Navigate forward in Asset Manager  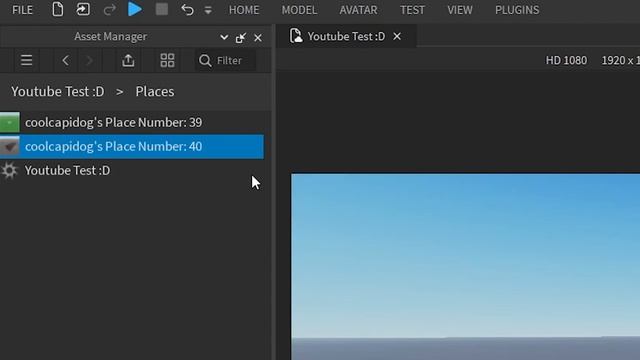coord(89,60)
